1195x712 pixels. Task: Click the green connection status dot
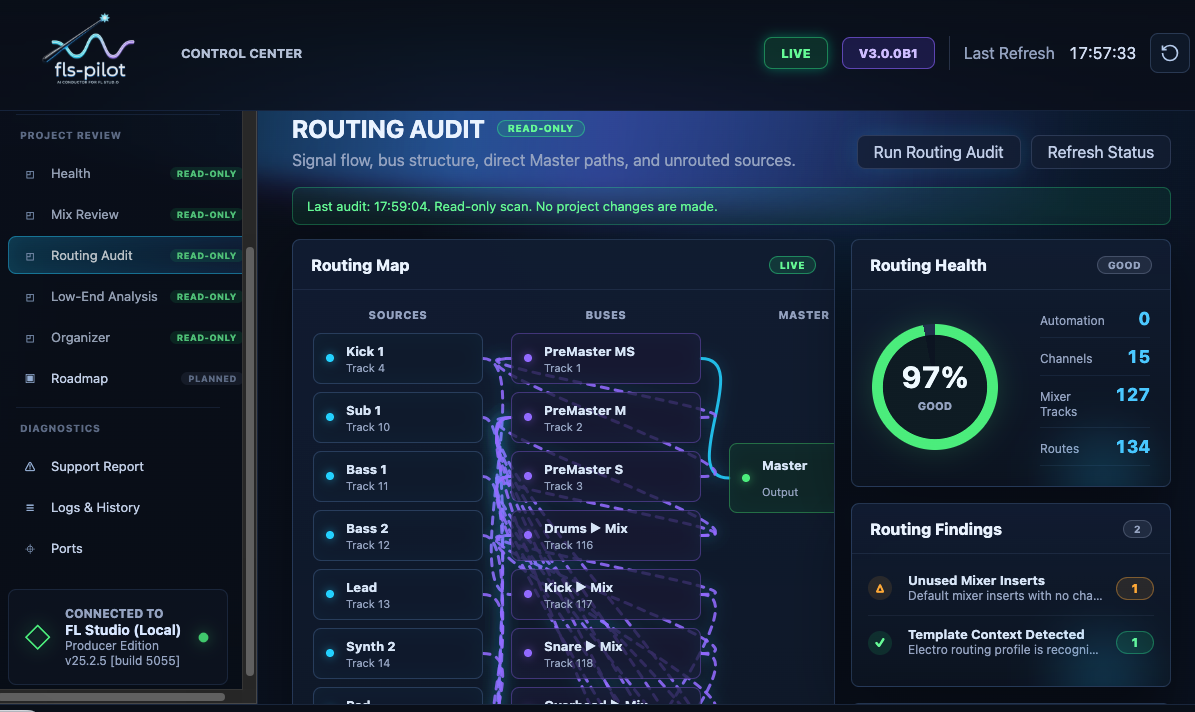(203, 637)
